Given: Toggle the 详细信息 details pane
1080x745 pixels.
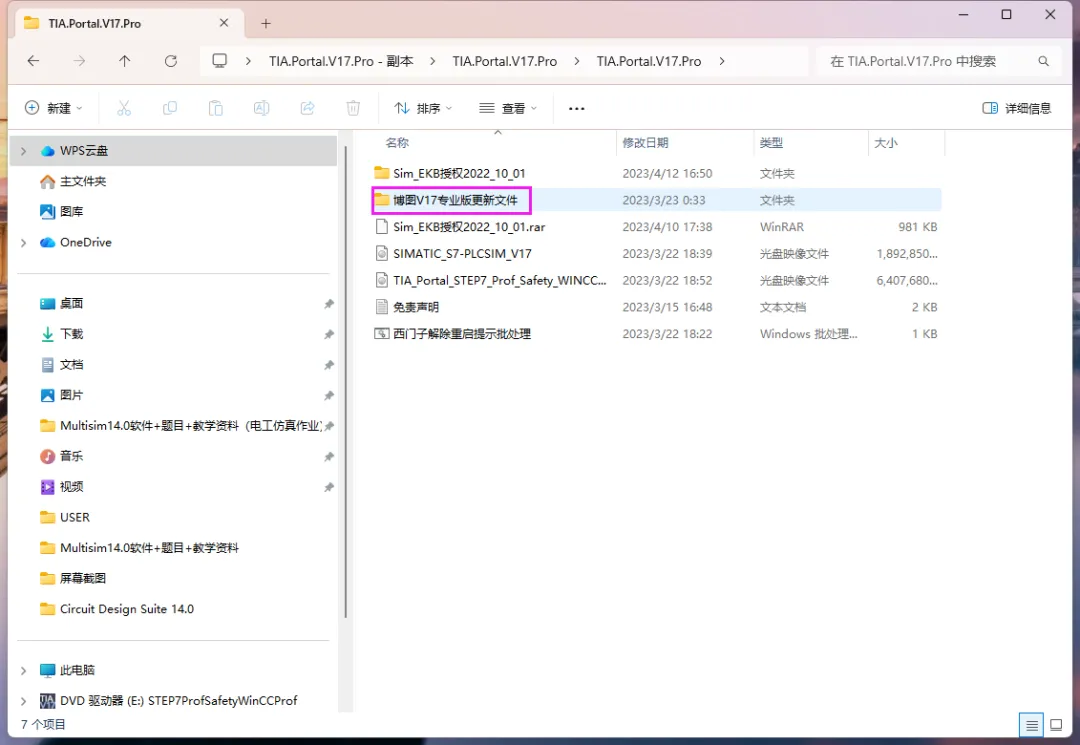Looking at the screenshot, I should (1017, 108).
